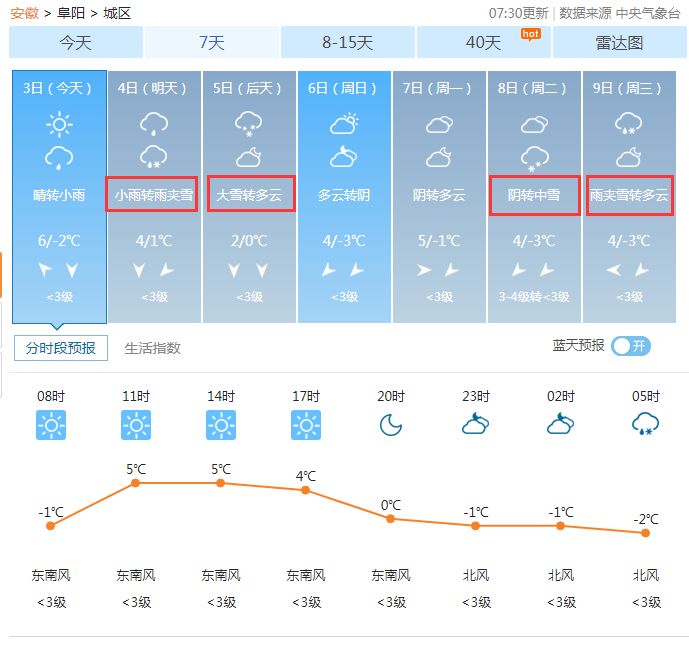The height and width of the screenshot is (648, 689).
Task: Click the snow cloud icon under 5日
Action: (249, 124)
